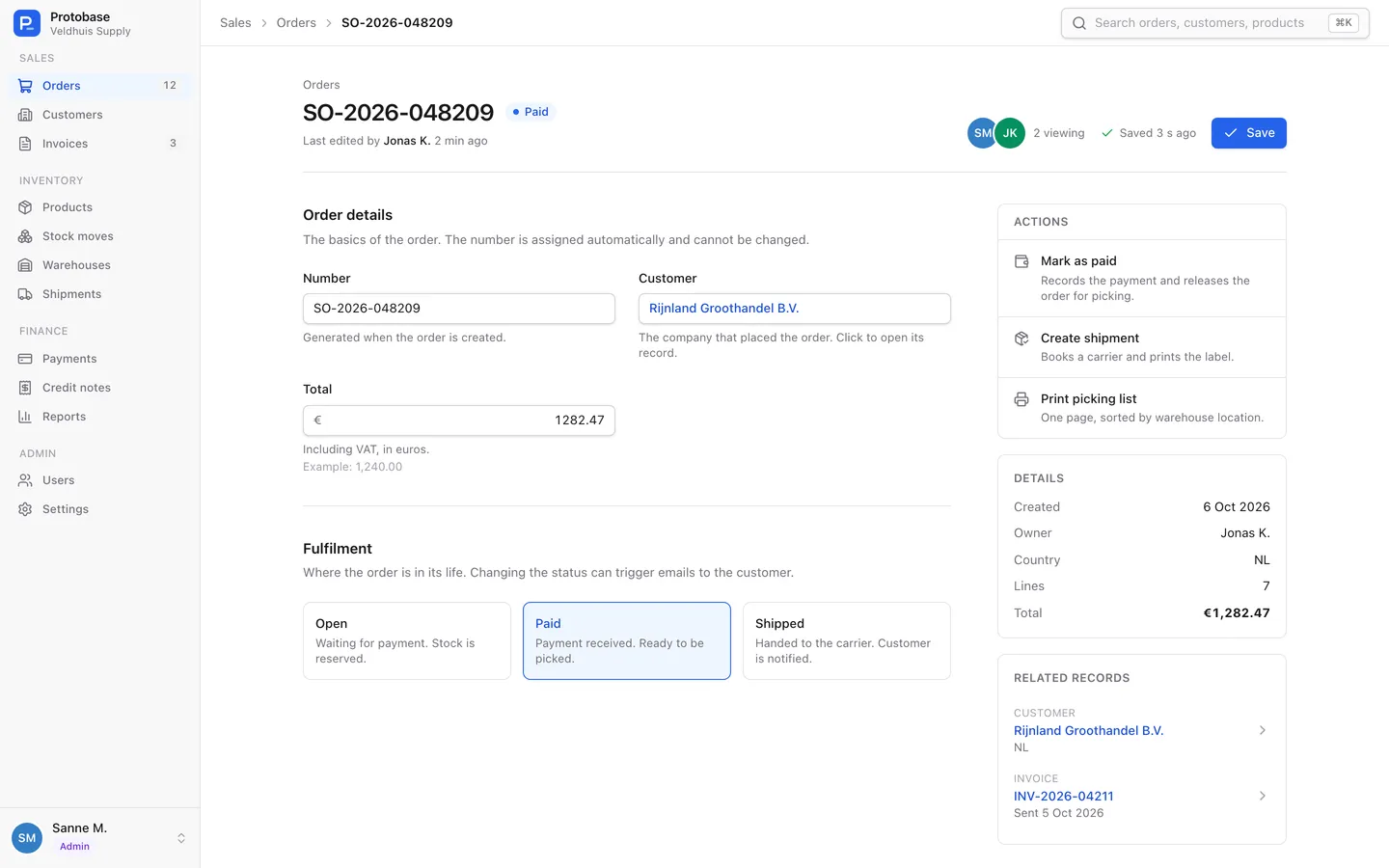Select the Shipped fulfilment status
The height and width of the screenshot is (868, 1389).
[847, 641]
